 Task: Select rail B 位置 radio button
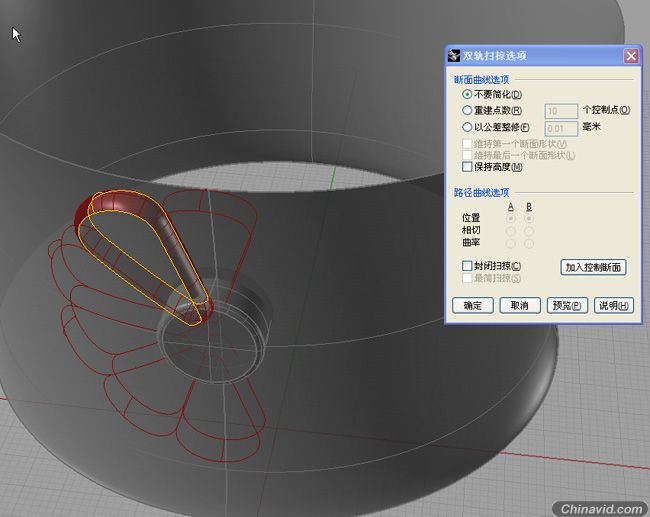529,218
